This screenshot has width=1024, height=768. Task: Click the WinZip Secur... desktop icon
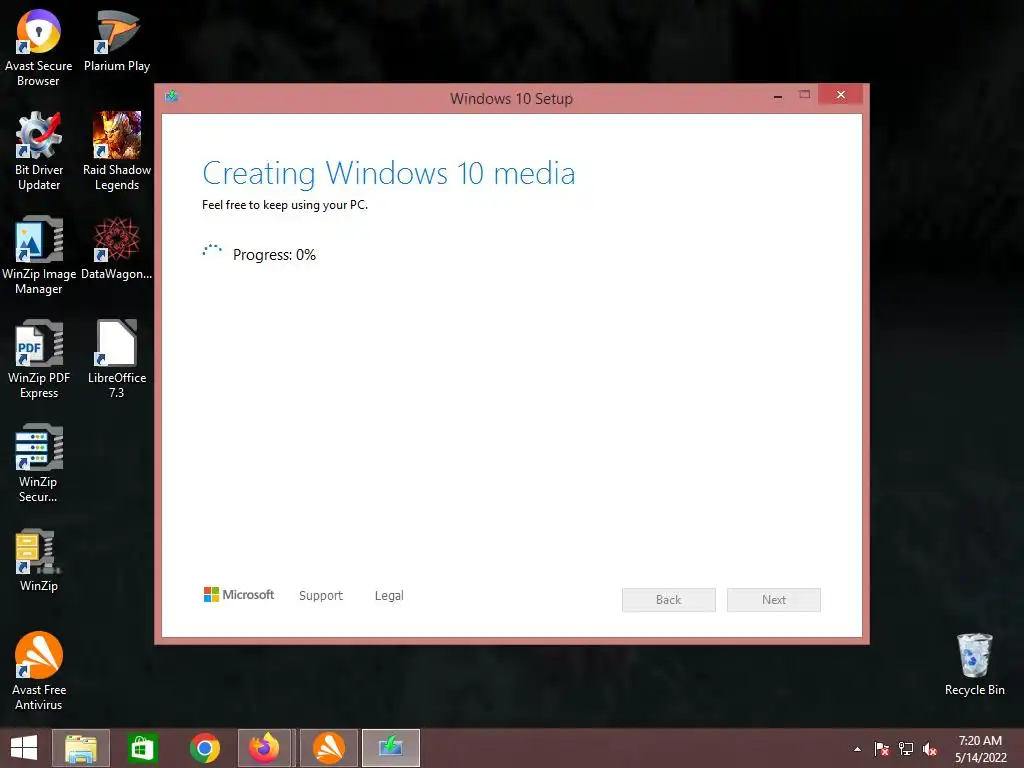click(x=39, y=463)
